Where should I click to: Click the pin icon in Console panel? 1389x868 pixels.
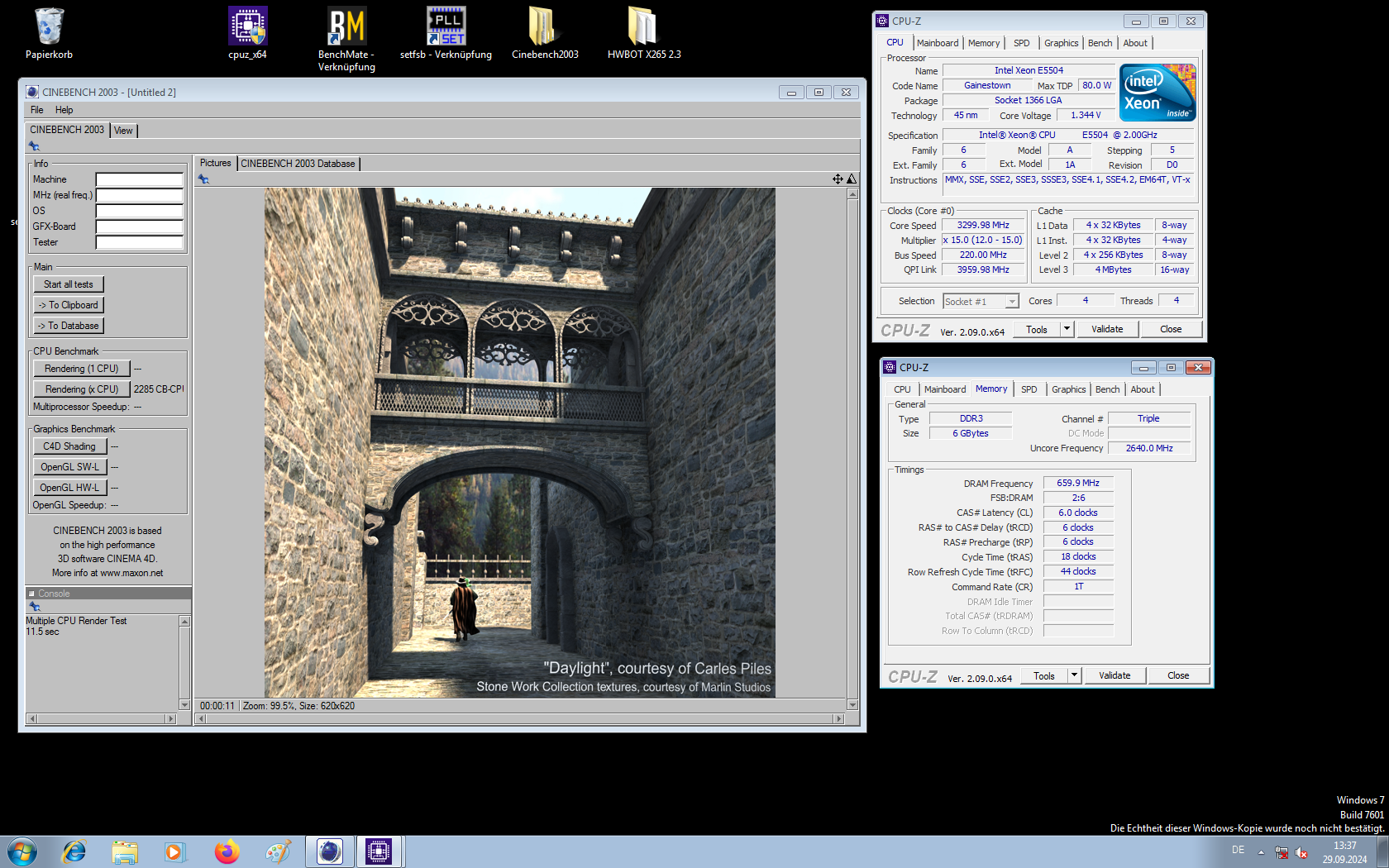(35, 607)
